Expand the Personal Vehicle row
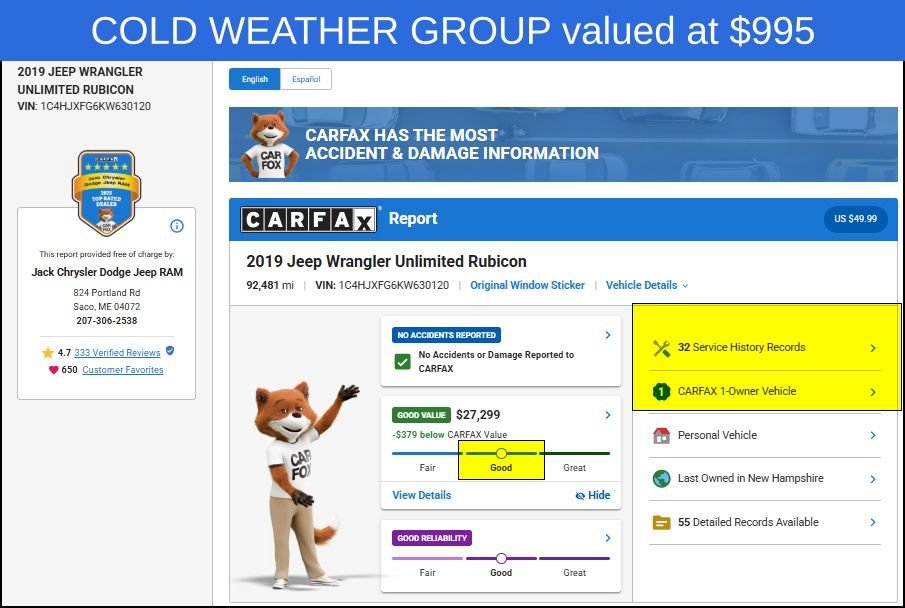Viewport: 905px width, 608px height. (x=765, y=435)
